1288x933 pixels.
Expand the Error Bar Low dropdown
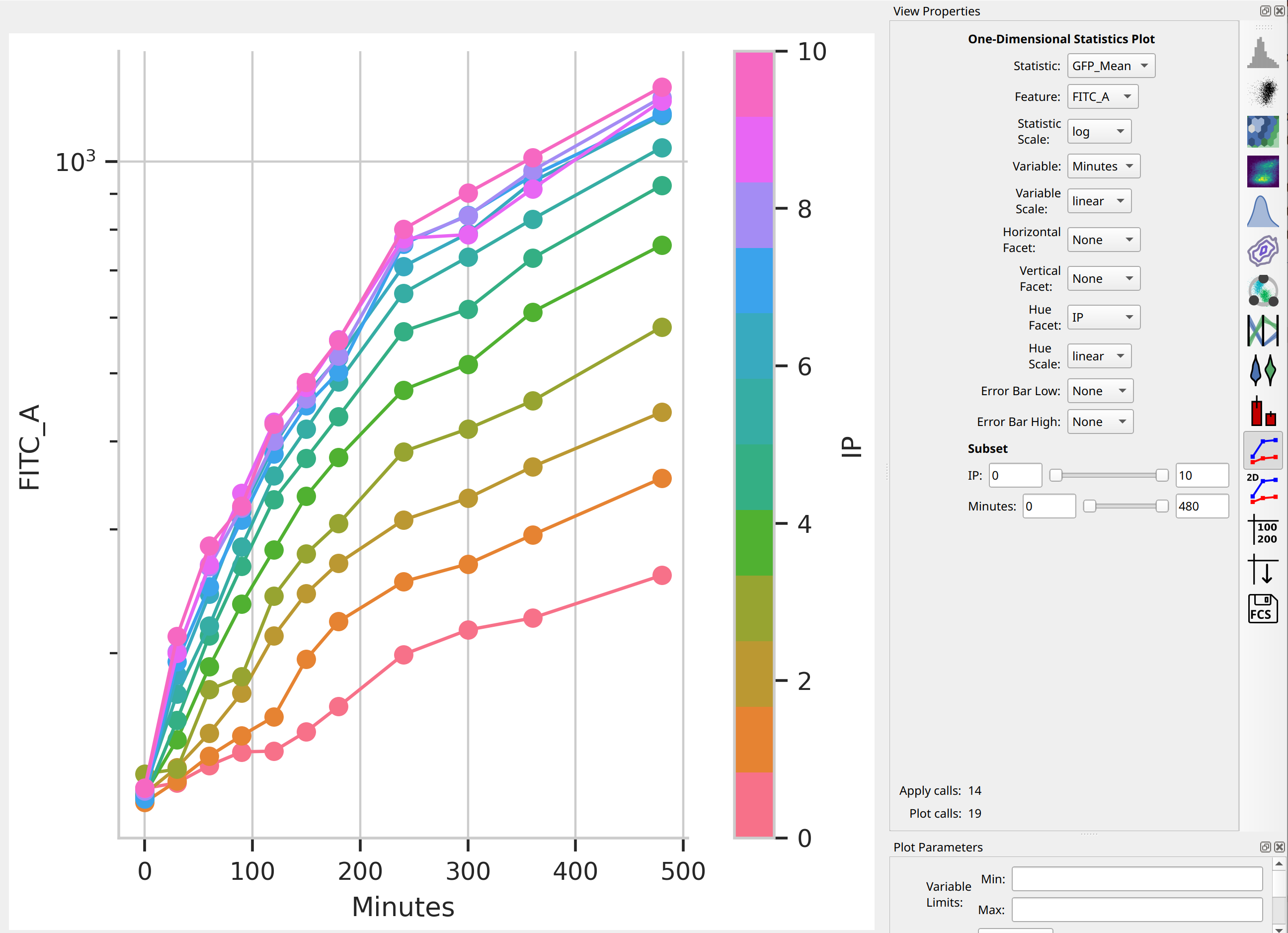[x=1100, y=391]
